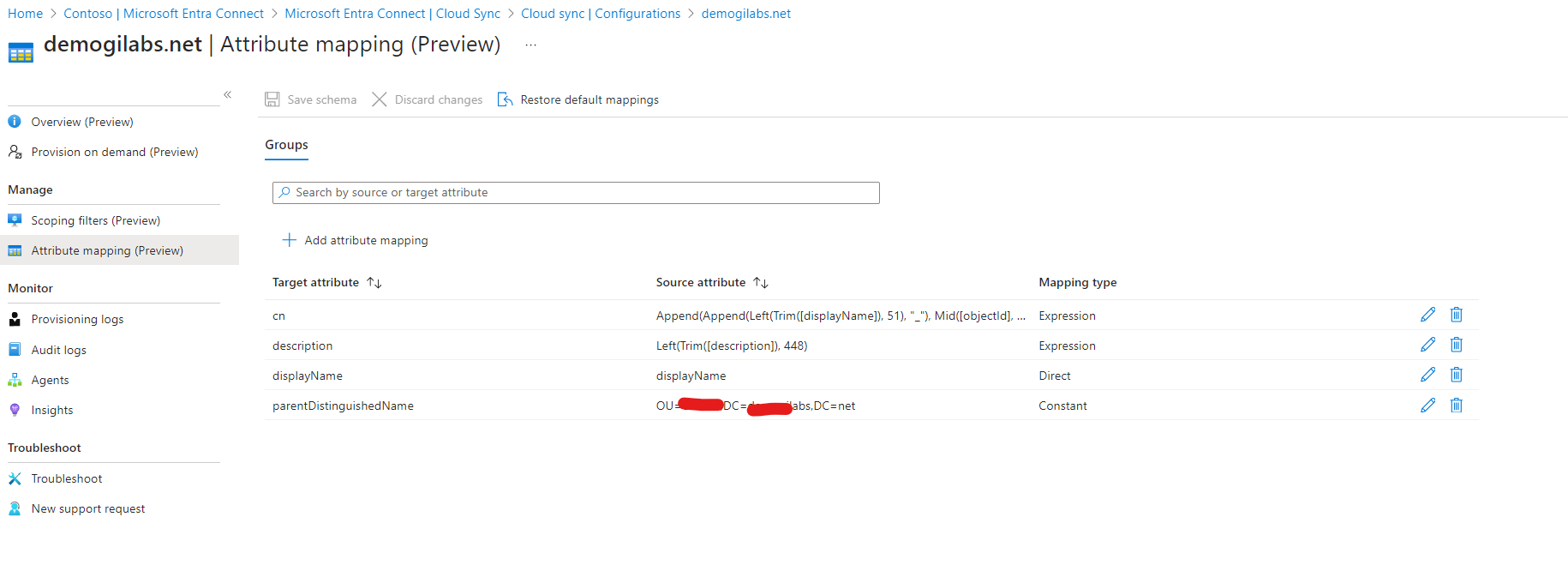Go to Home breadcrumb
The width and height of the screenshot is (1568, 583).
click(25, 14)
